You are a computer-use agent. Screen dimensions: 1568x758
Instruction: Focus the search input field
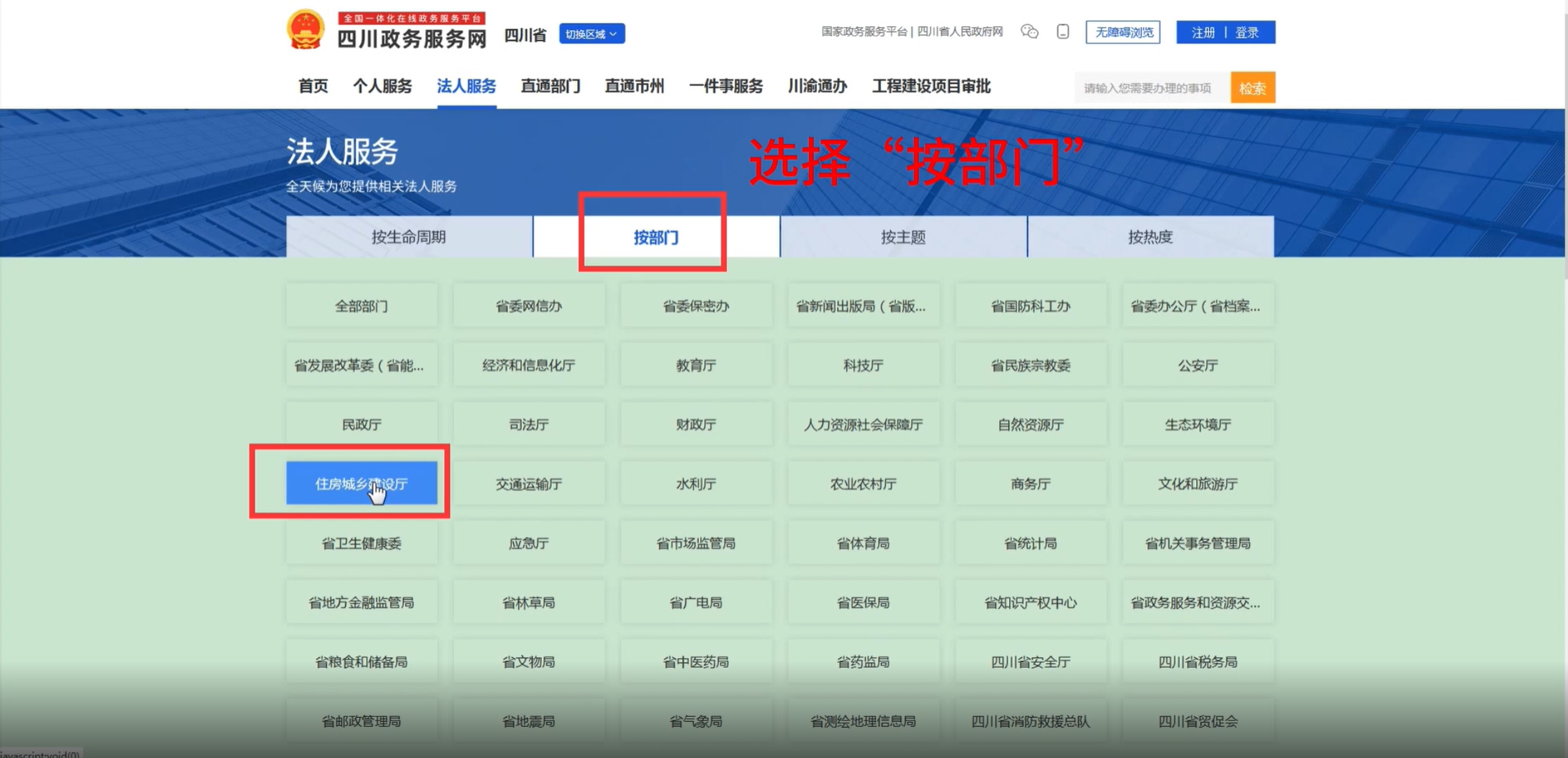pyautogui.click(x=1152, y=88)
